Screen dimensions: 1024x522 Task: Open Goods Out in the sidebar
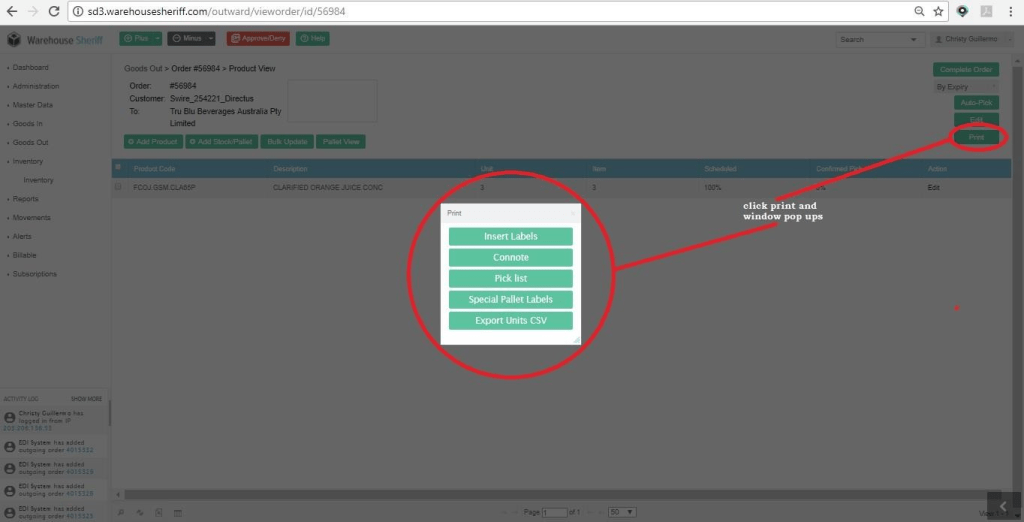coord(30,142)
